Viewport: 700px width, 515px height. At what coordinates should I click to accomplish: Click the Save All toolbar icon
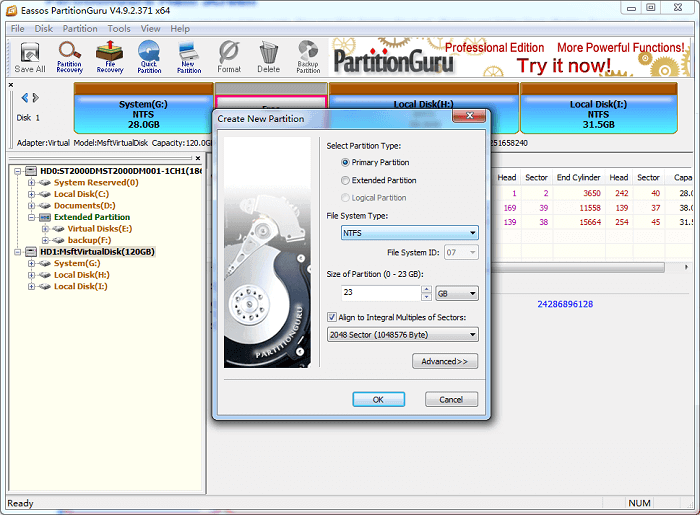pyautogui.click(x=29, y=58)
